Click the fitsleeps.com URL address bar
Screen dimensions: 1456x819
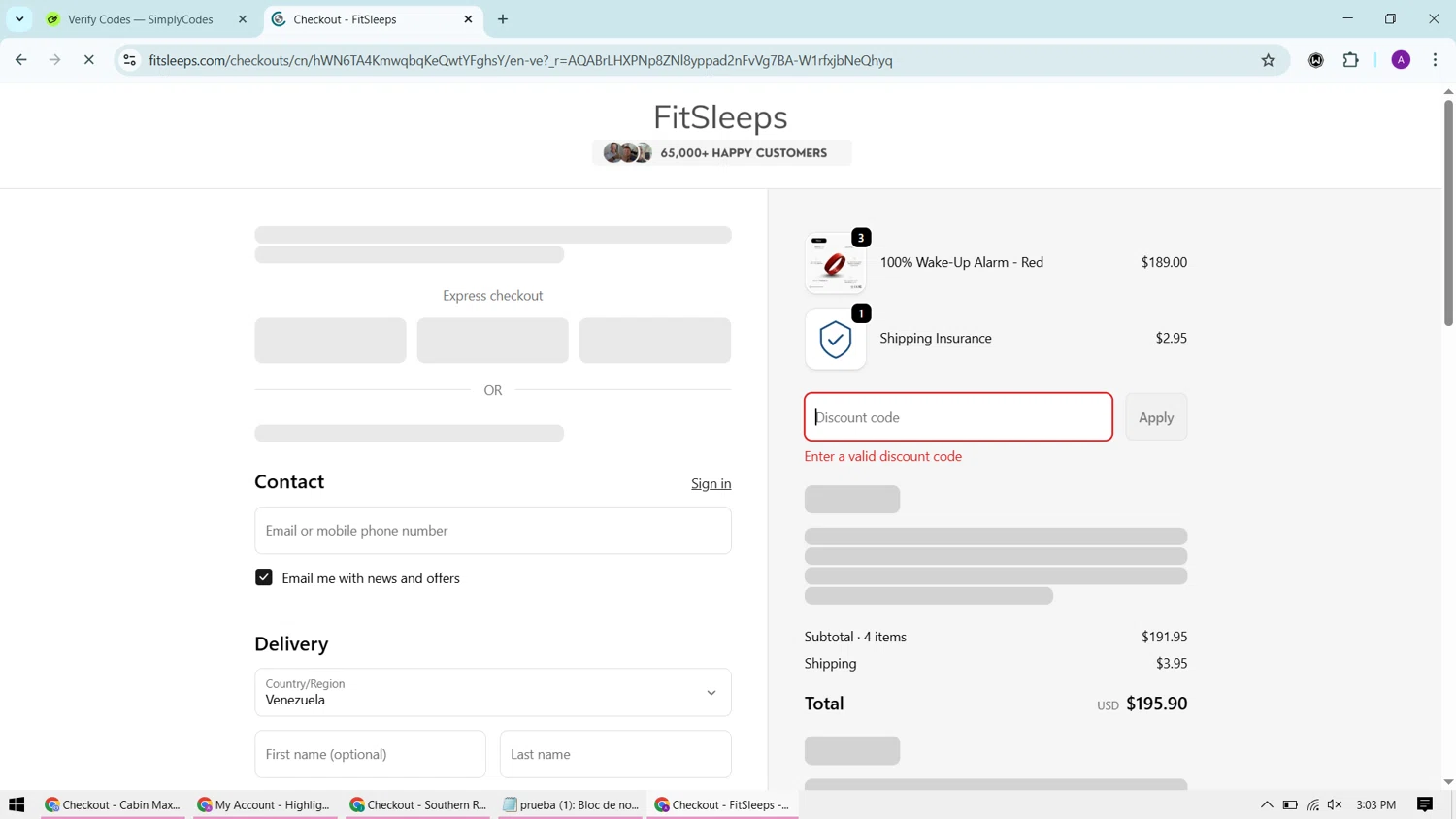click(x=520, y=60)
